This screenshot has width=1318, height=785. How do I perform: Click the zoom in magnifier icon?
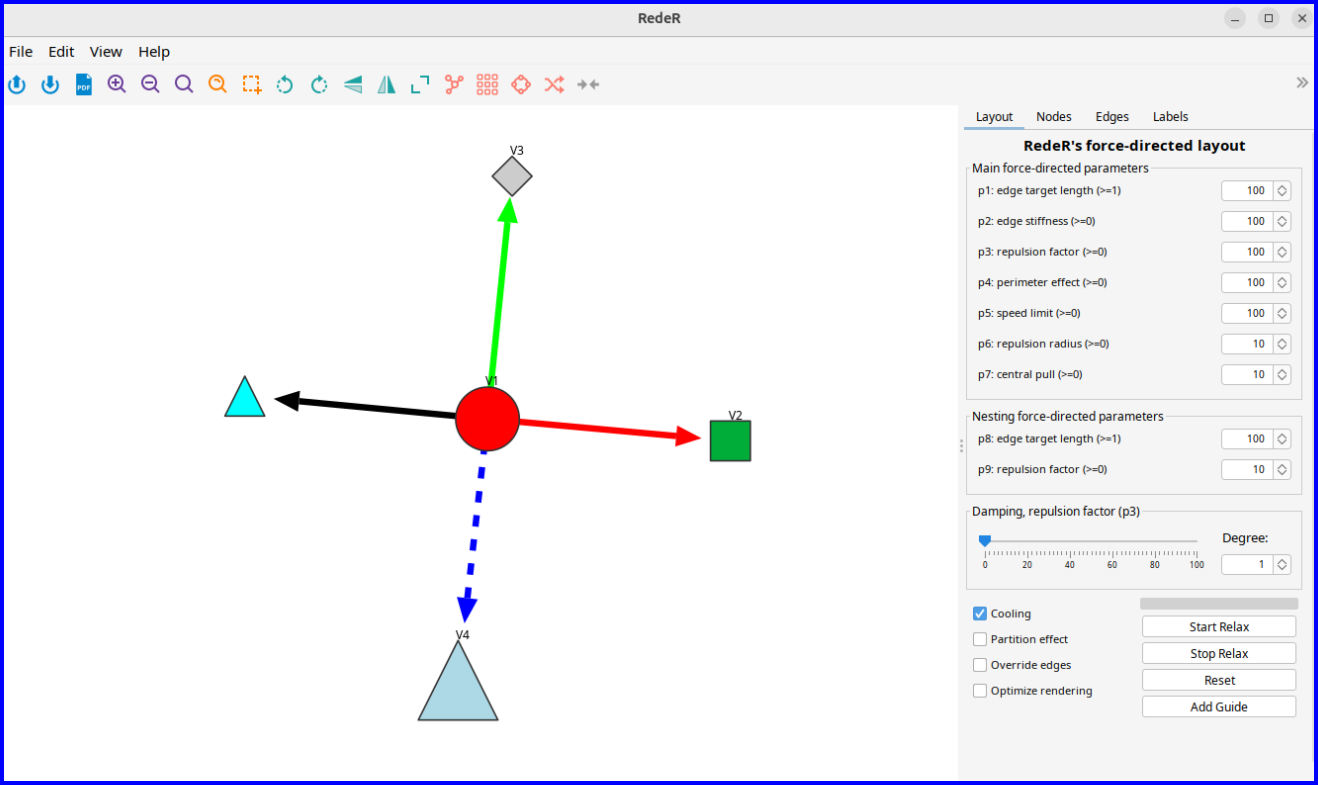117,85
